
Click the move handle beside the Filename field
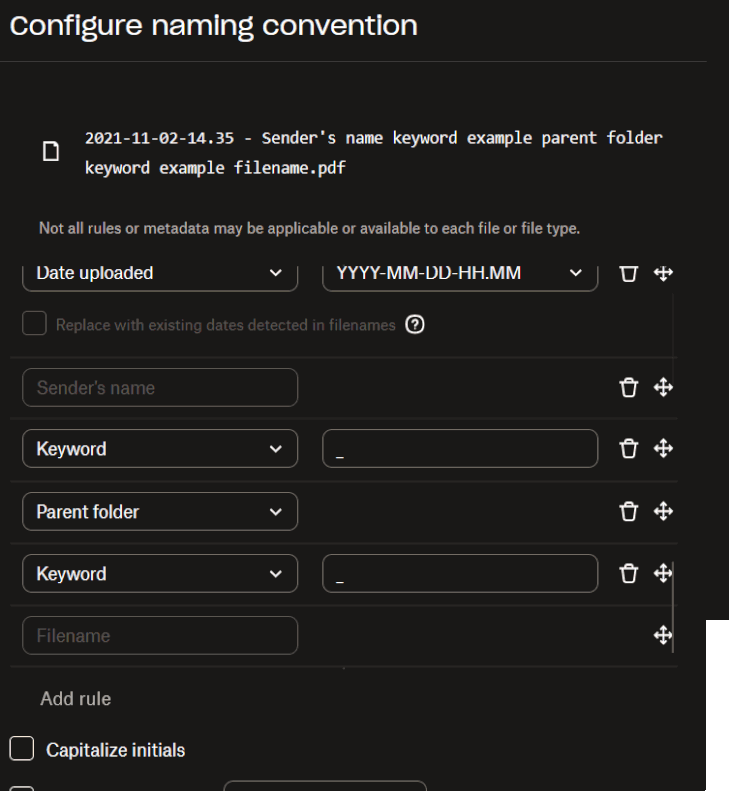click(663, 635)
